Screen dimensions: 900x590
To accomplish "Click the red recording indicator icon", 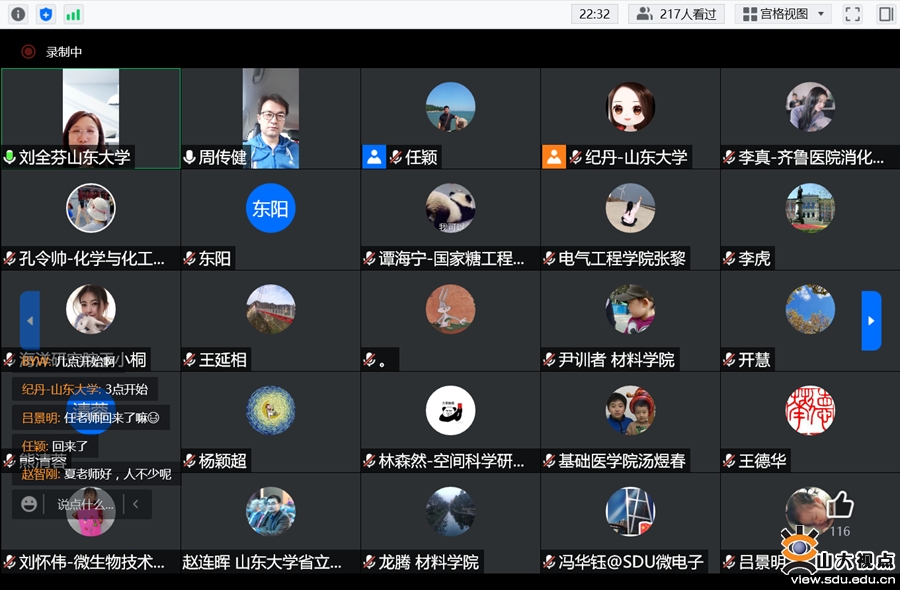I will pos(28,52).
